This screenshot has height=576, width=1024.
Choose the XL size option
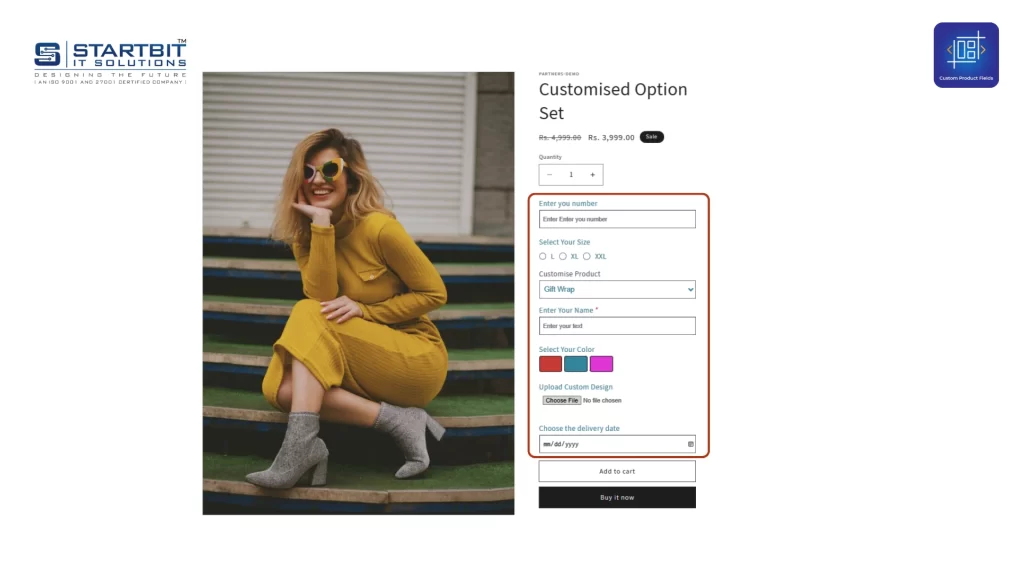click(563, 256)
